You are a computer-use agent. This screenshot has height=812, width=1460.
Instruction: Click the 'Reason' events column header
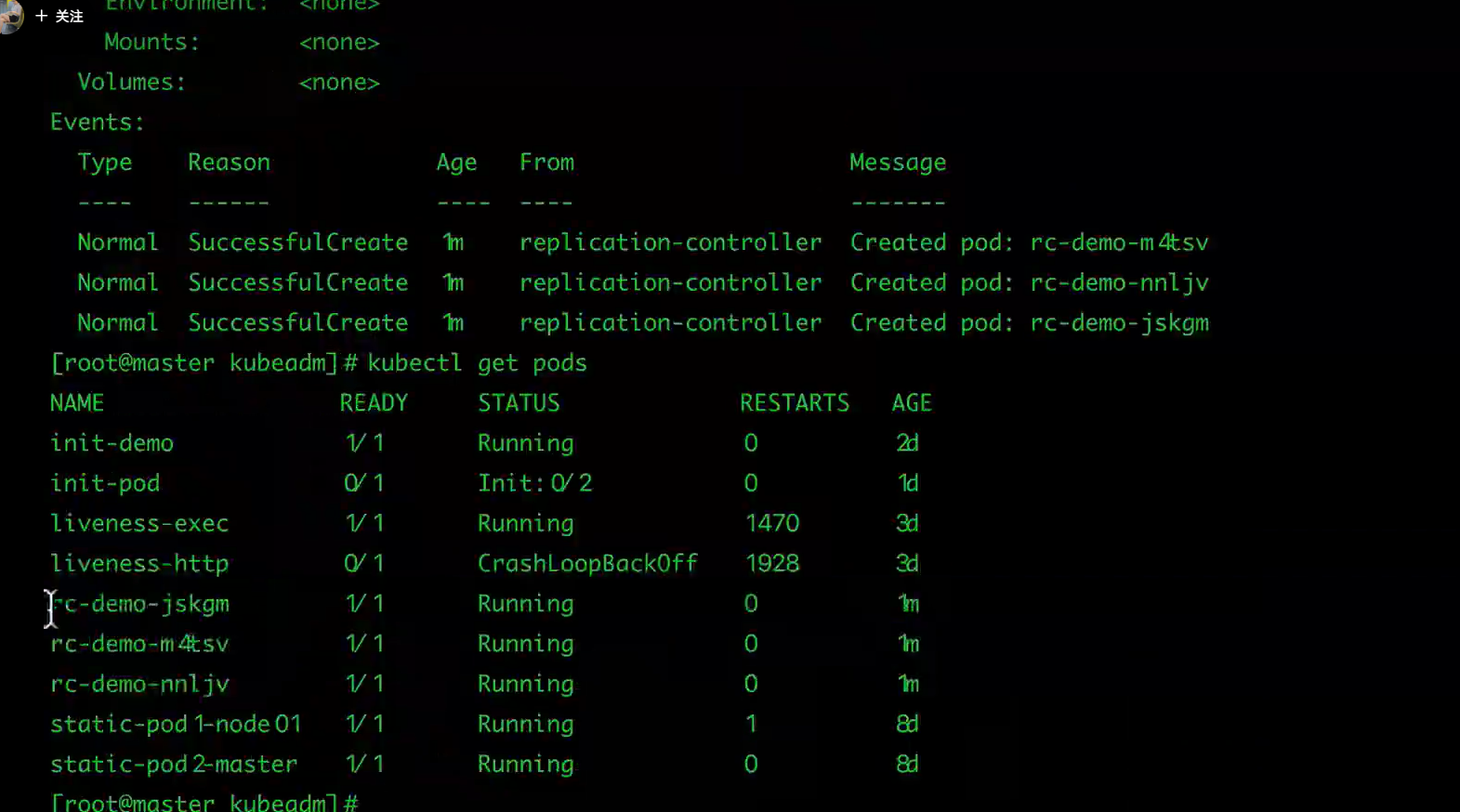(x=229, y=163)
